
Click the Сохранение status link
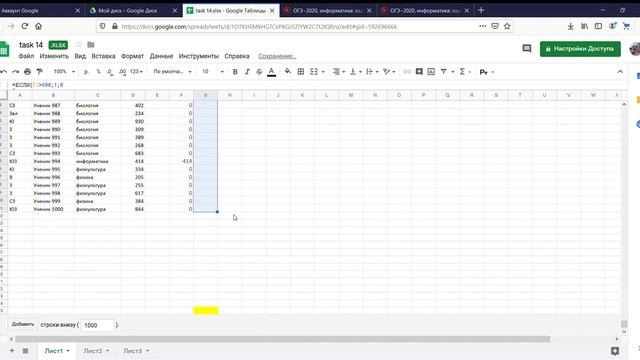[277, 56]
